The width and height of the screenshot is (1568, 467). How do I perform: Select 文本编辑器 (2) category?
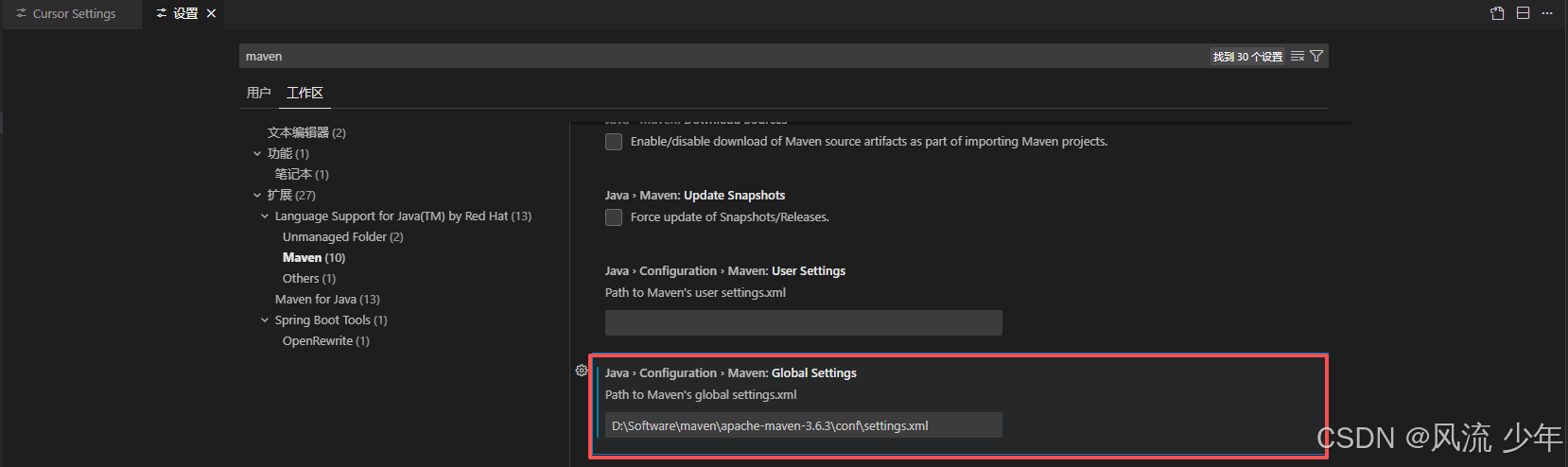[x=306, y=132]
